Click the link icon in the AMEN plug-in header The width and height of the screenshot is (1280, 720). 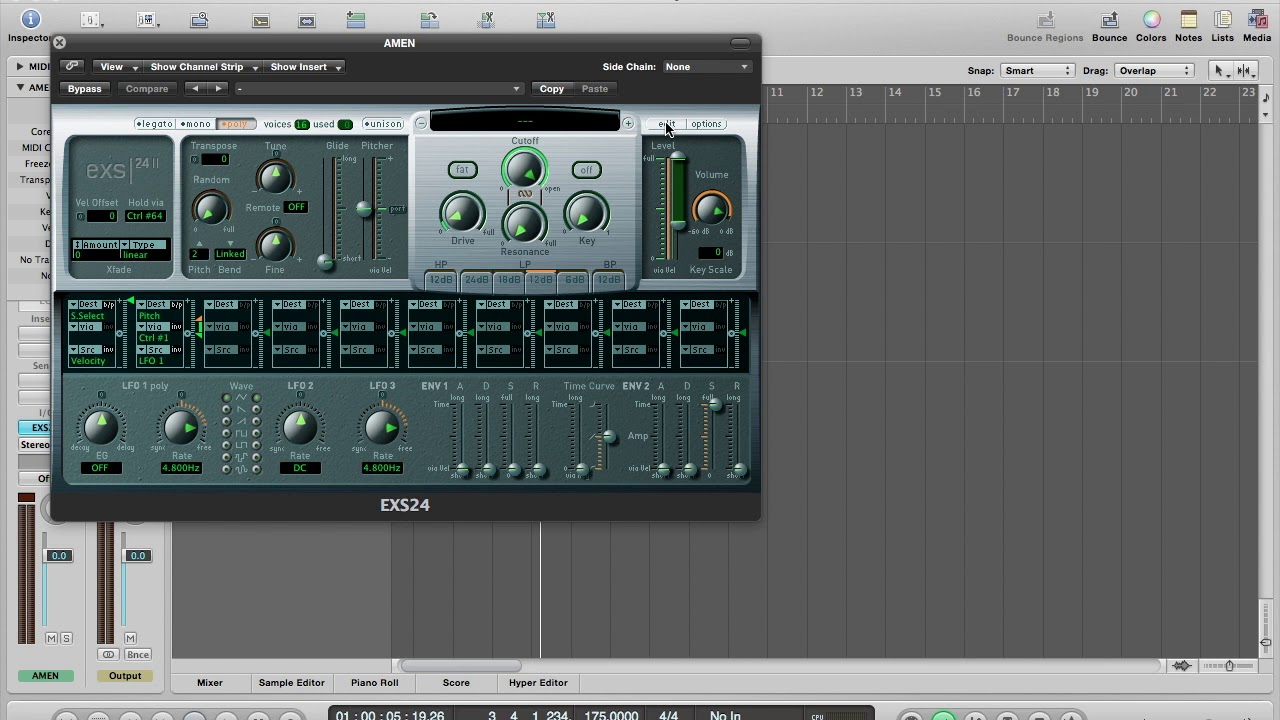pos(71,67)
